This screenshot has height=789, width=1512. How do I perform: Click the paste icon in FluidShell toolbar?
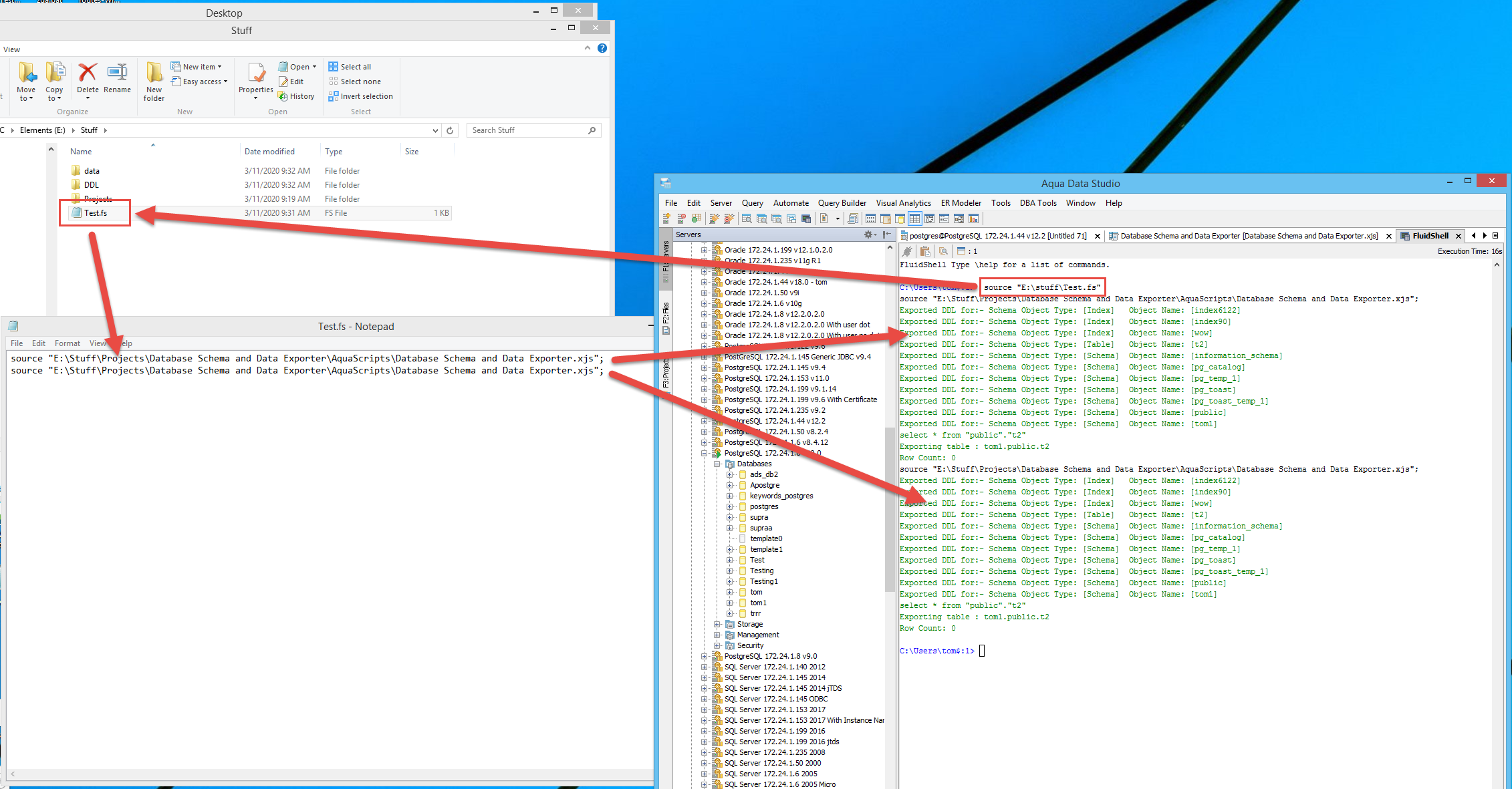[925, 251]
